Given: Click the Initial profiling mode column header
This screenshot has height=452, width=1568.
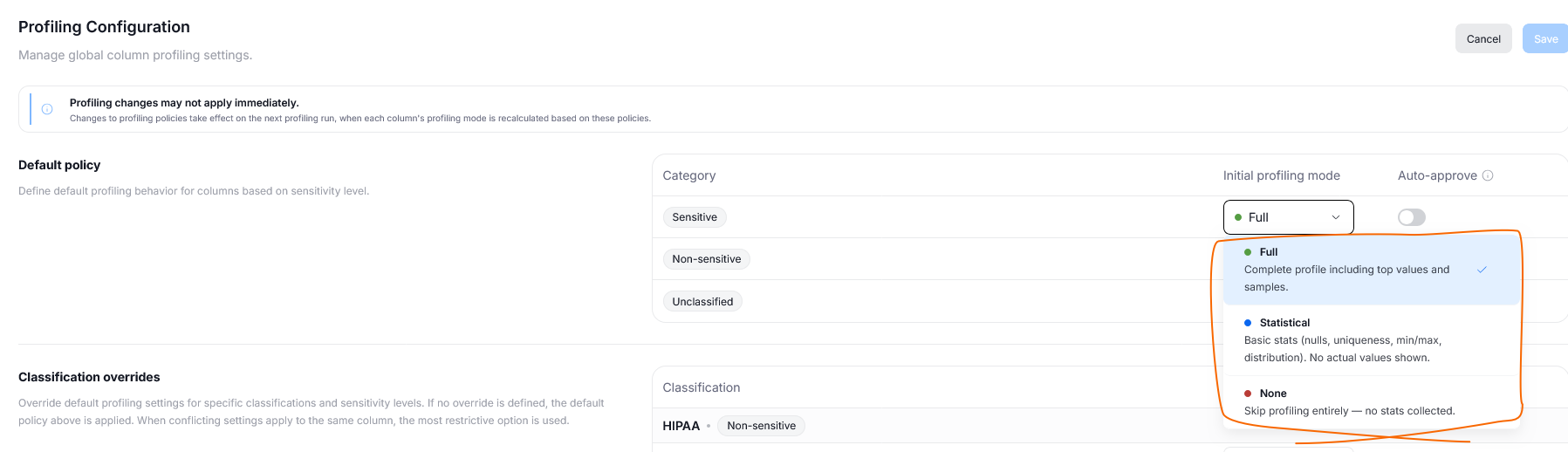Looking at the screenshot, I should 1281,175.
